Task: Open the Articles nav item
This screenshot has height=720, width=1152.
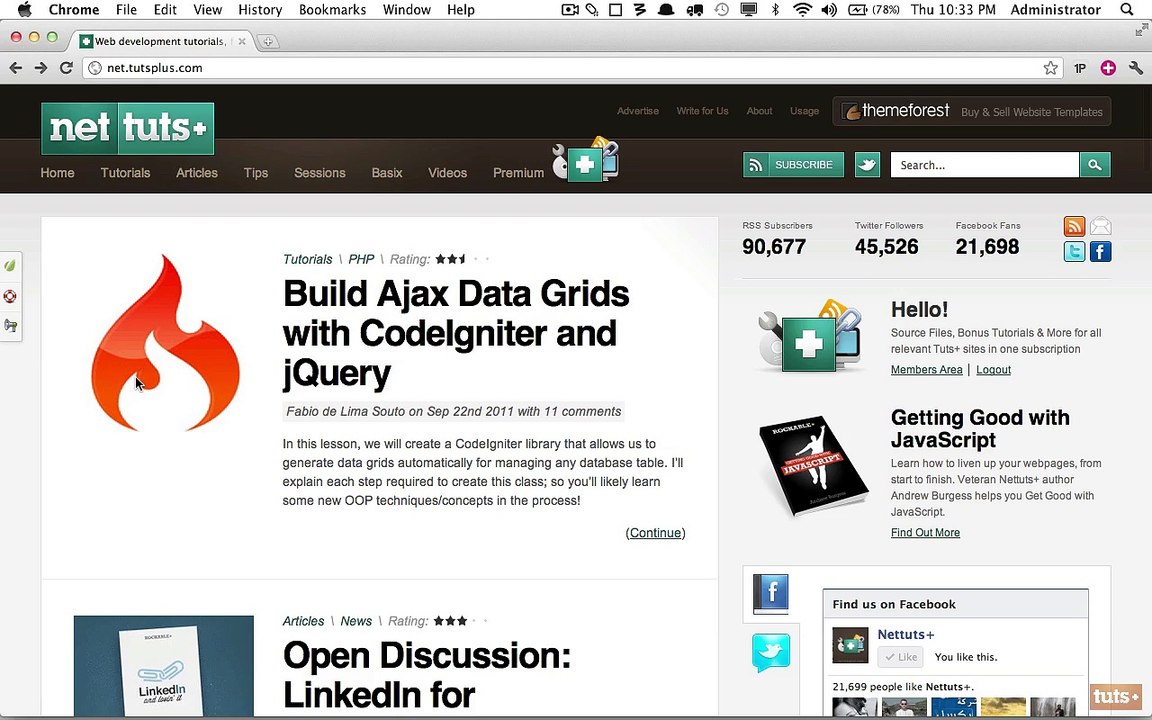Action: [x=197, y=173]
